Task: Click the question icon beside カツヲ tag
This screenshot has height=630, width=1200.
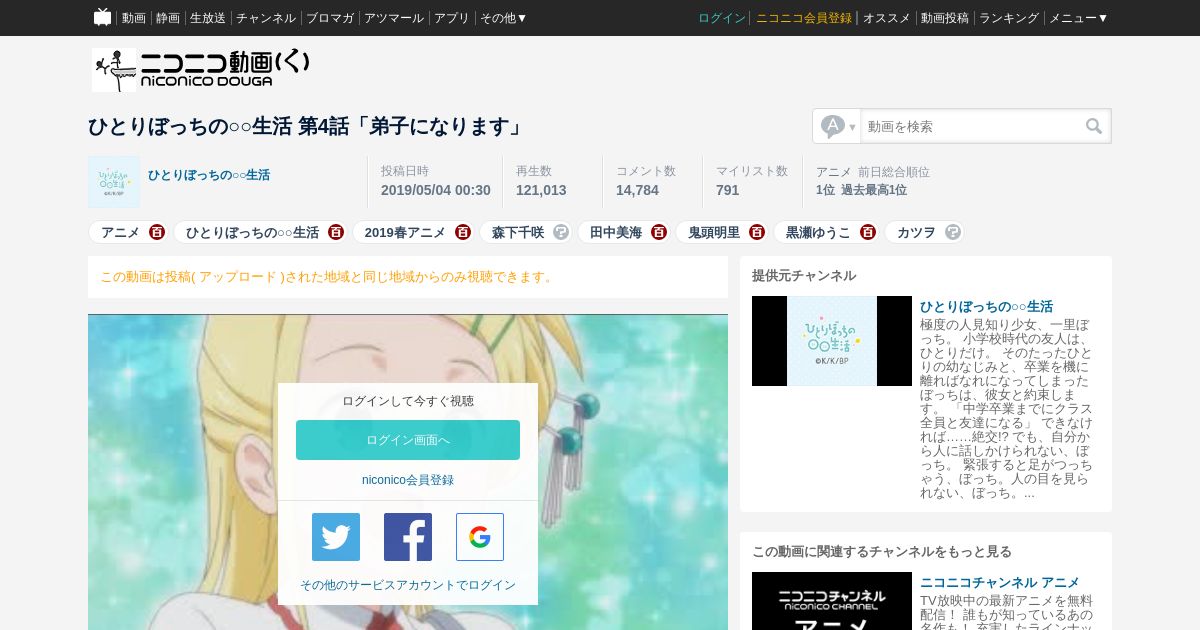Action: click(x=953, y=232)
